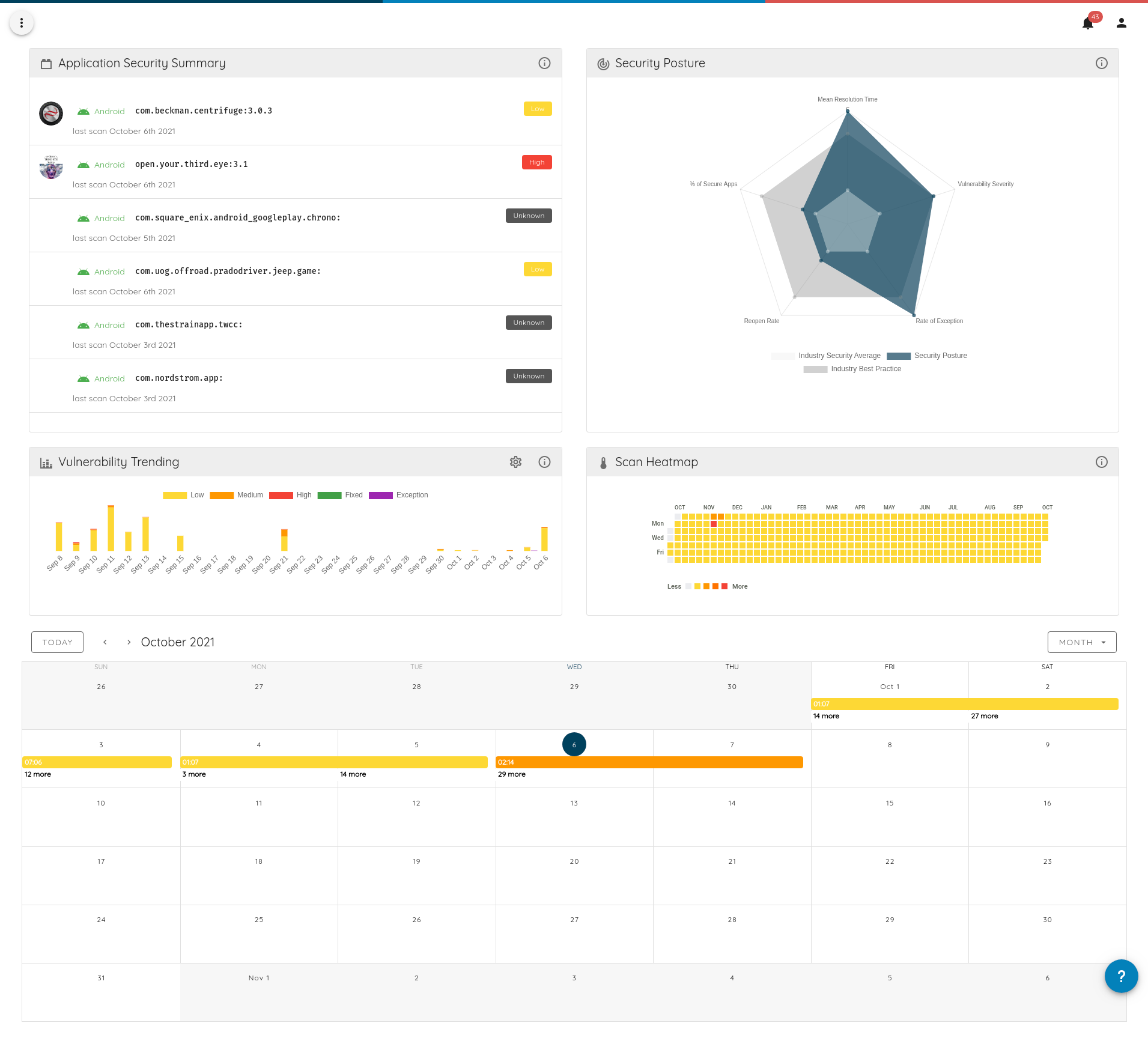
Task: Open com.nordstrom.app entry
Action: coord(179,378)
